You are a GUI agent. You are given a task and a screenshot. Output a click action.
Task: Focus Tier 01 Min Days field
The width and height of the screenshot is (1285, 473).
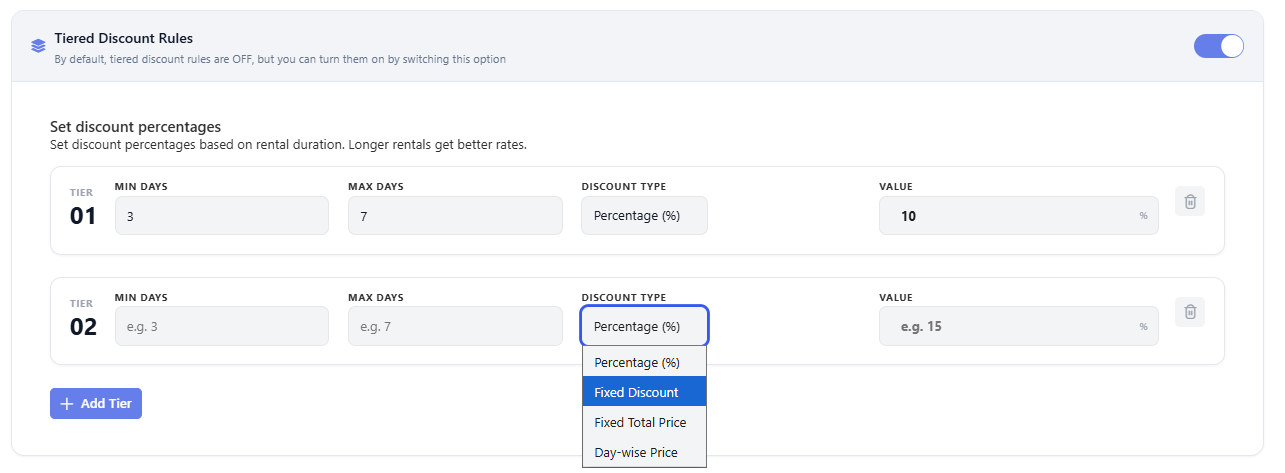coord(222,216)
